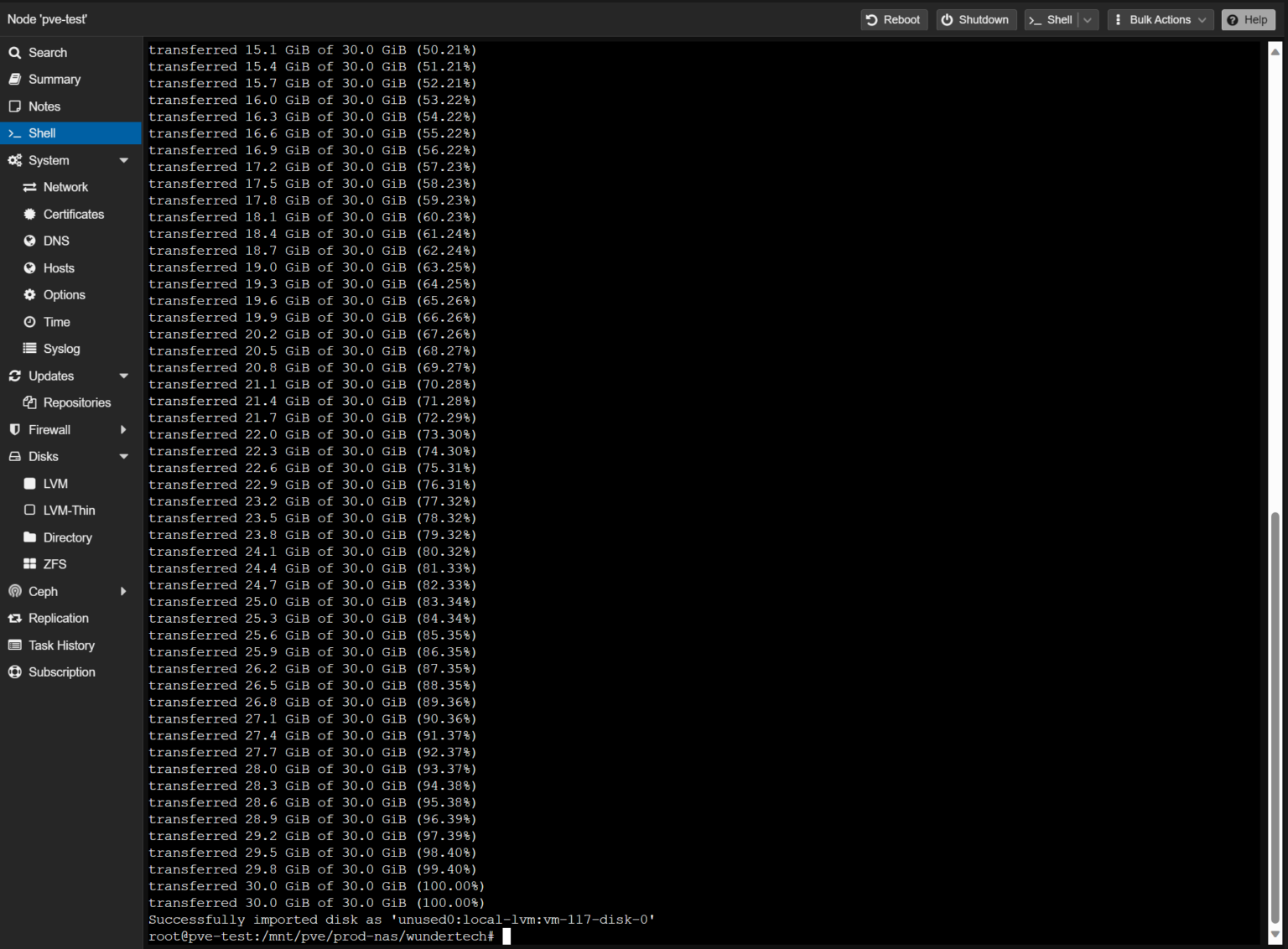Viewport: 1288px width, 949px height.
Task: Switch to the Task History view
Action: click(x=60, y=645)
